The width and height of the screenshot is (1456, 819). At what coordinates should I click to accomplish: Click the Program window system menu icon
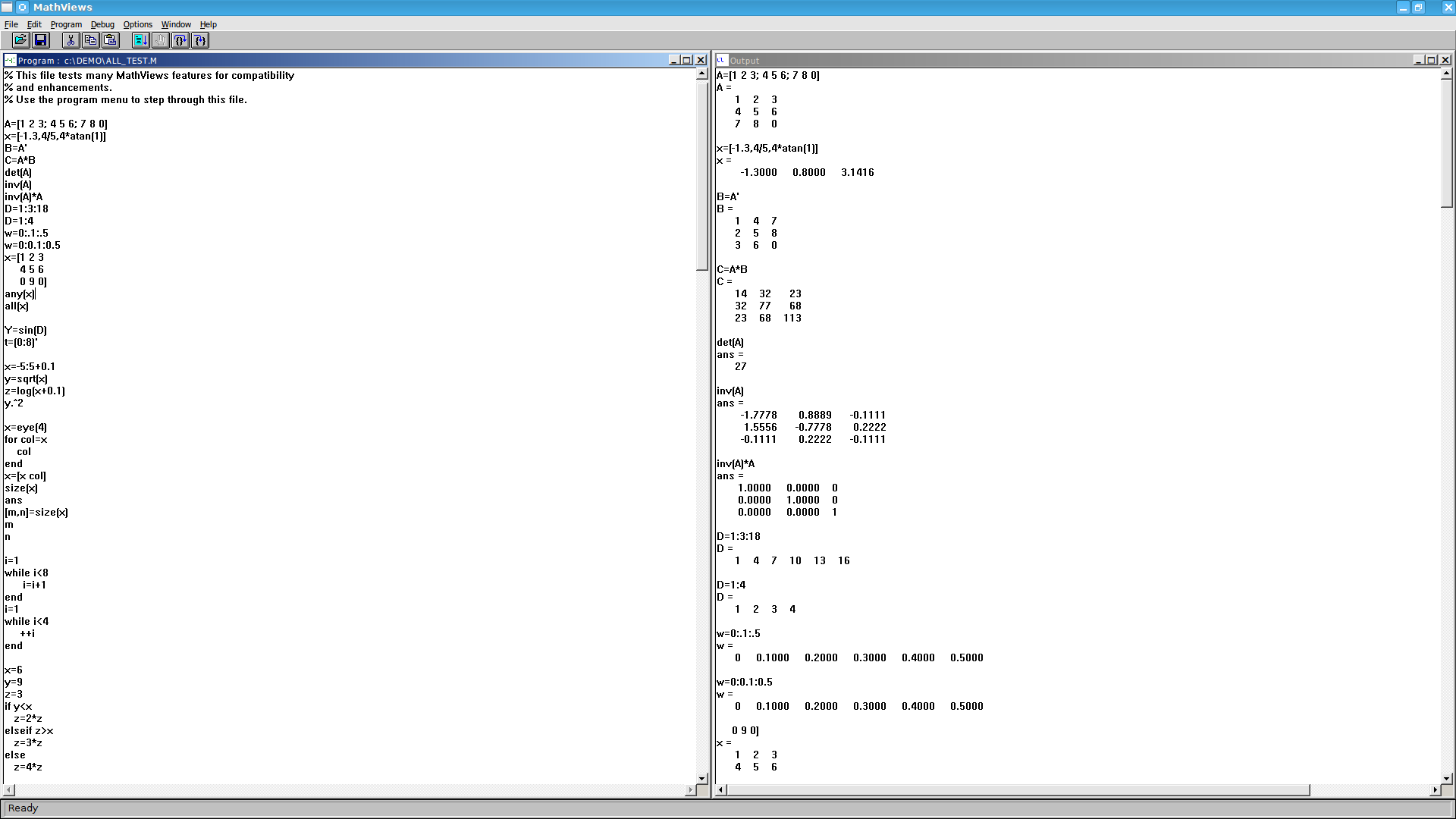coord(10,60)
